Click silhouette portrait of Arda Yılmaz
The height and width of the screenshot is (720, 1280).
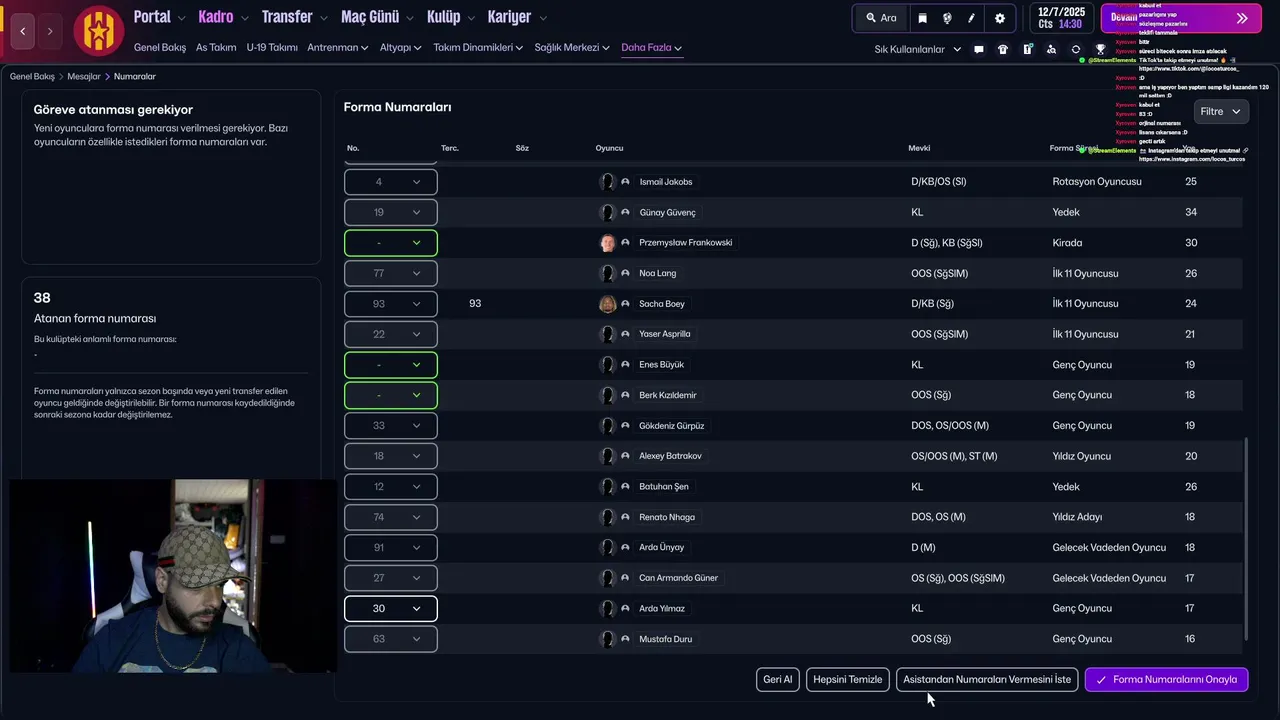pyautogui.click(x=607, y=608)
